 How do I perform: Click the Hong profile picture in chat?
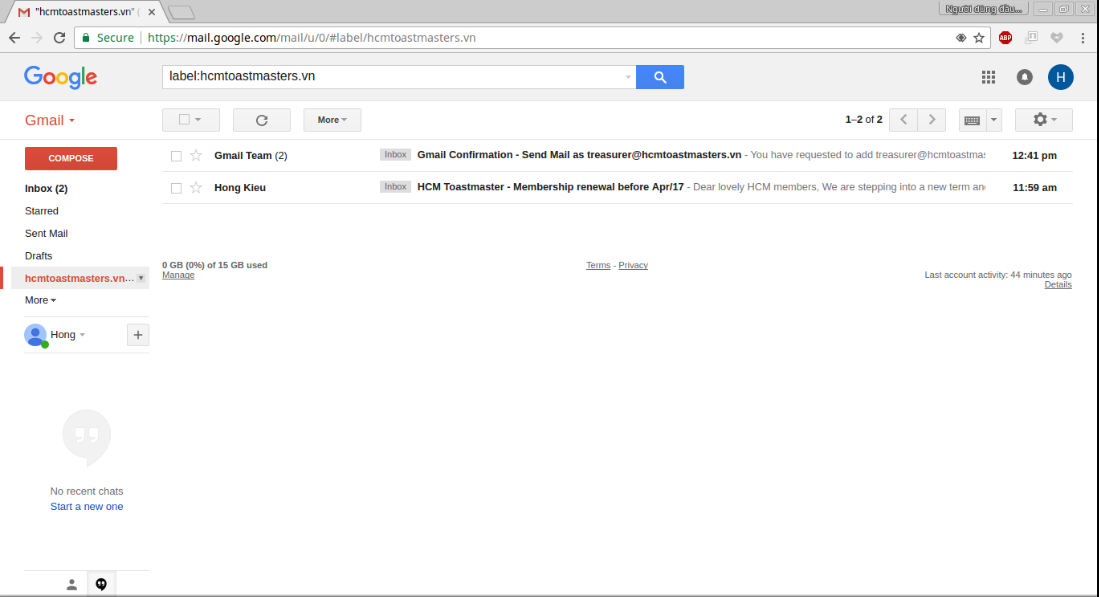click(35, 335)
